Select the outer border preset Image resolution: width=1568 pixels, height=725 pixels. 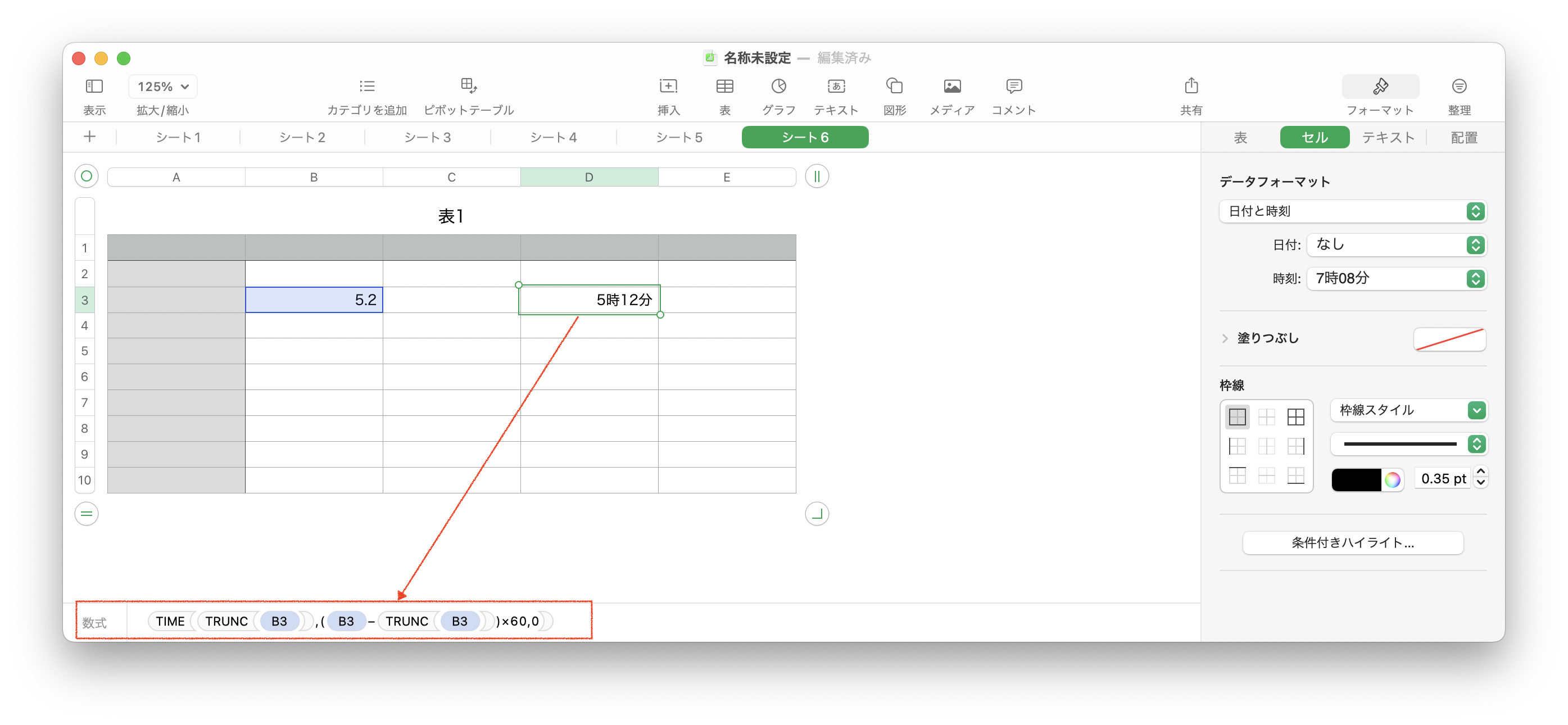tap(1237, 417)
